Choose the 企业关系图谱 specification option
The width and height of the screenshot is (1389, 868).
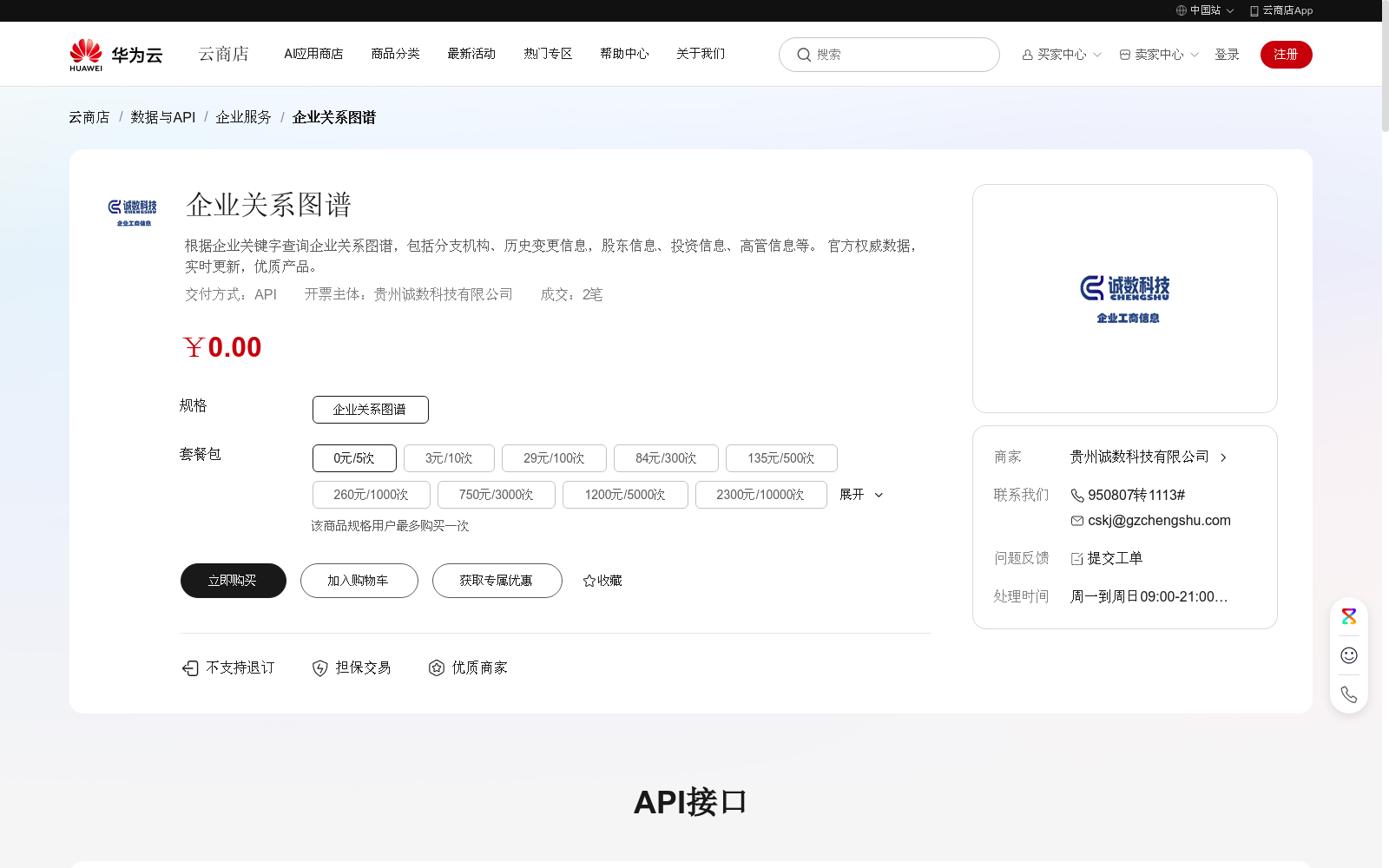(371, 410)
